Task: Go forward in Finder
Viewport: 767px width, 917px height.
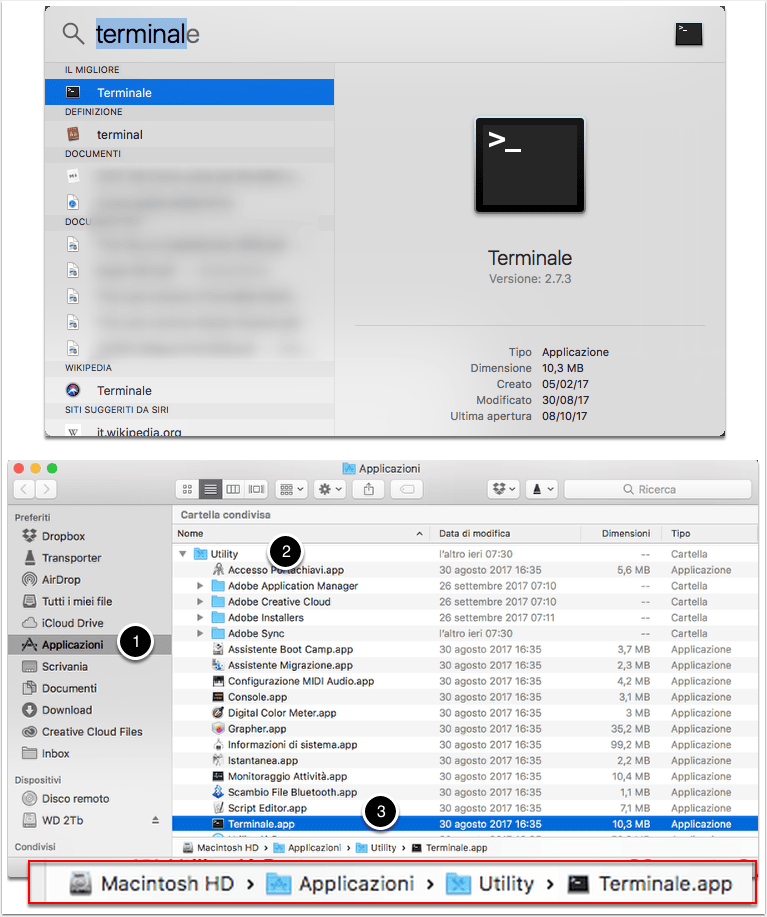Action: coord(46,489)
